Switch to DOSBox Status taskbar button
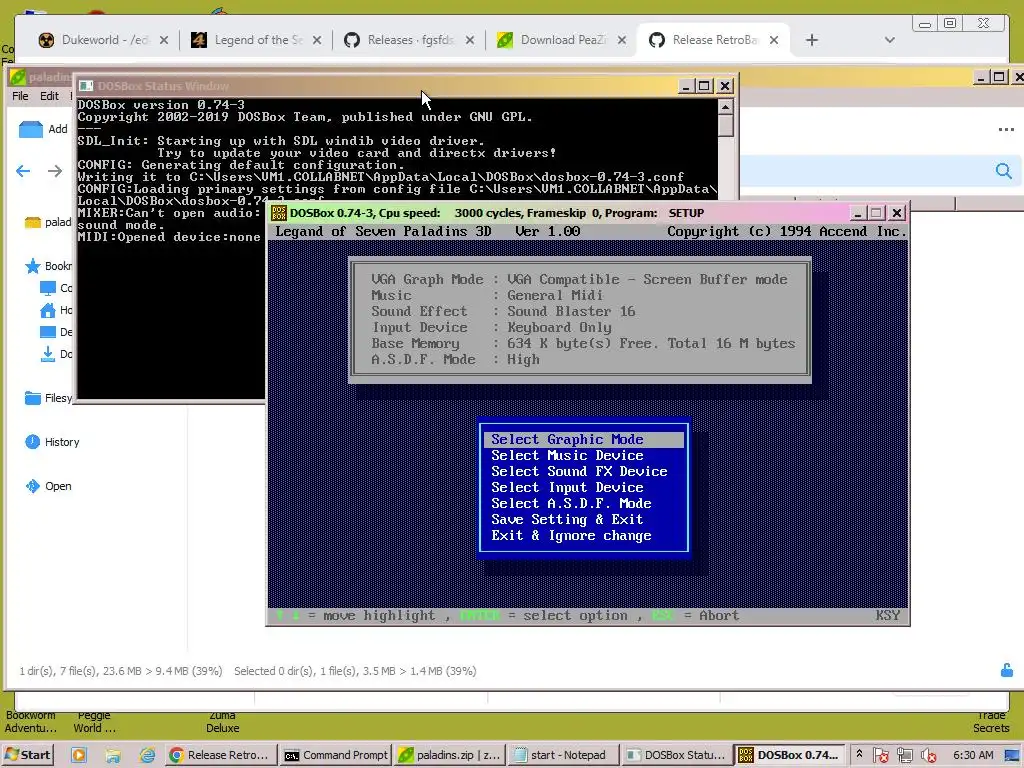 [x=676, y=755]
